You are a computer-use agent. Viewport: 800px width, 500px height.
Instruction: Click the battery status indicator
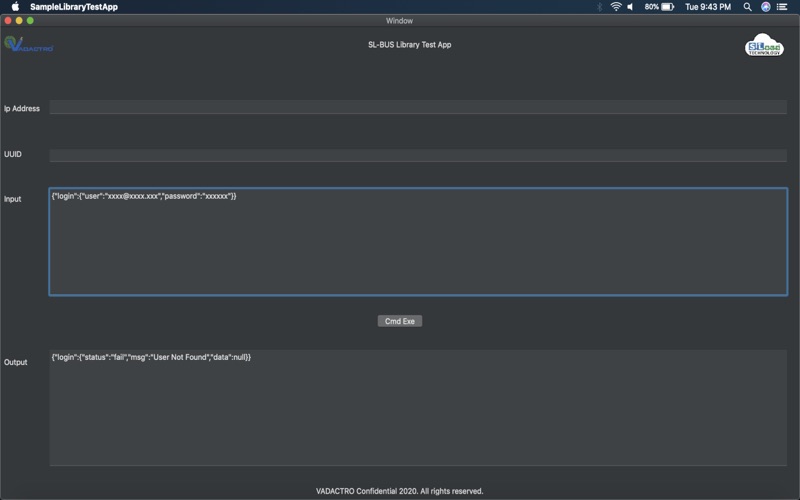659,7
